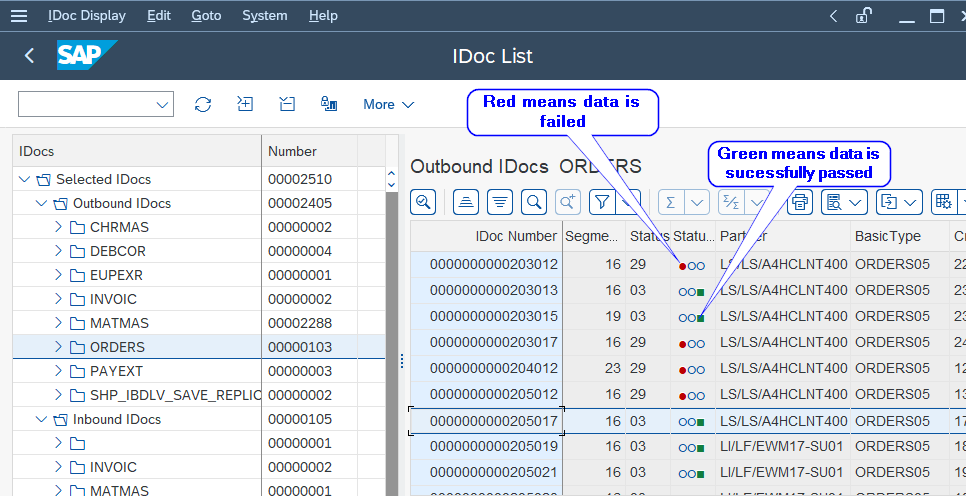This screenshot has width=966, height=496.
Task: Select IDoc number 0000000000205019
Action: click(x=494, y=446)
